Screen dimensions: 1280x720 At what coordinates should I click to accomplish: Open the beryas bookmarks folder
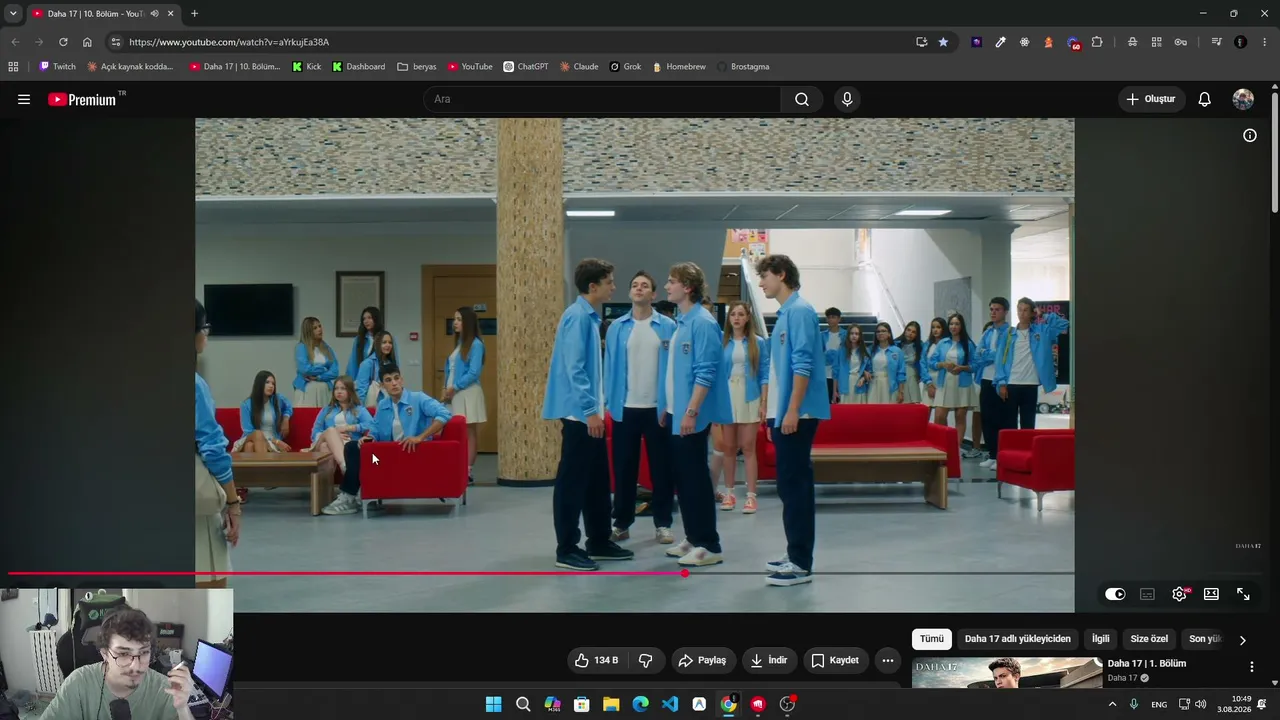[x=417, y=67]
